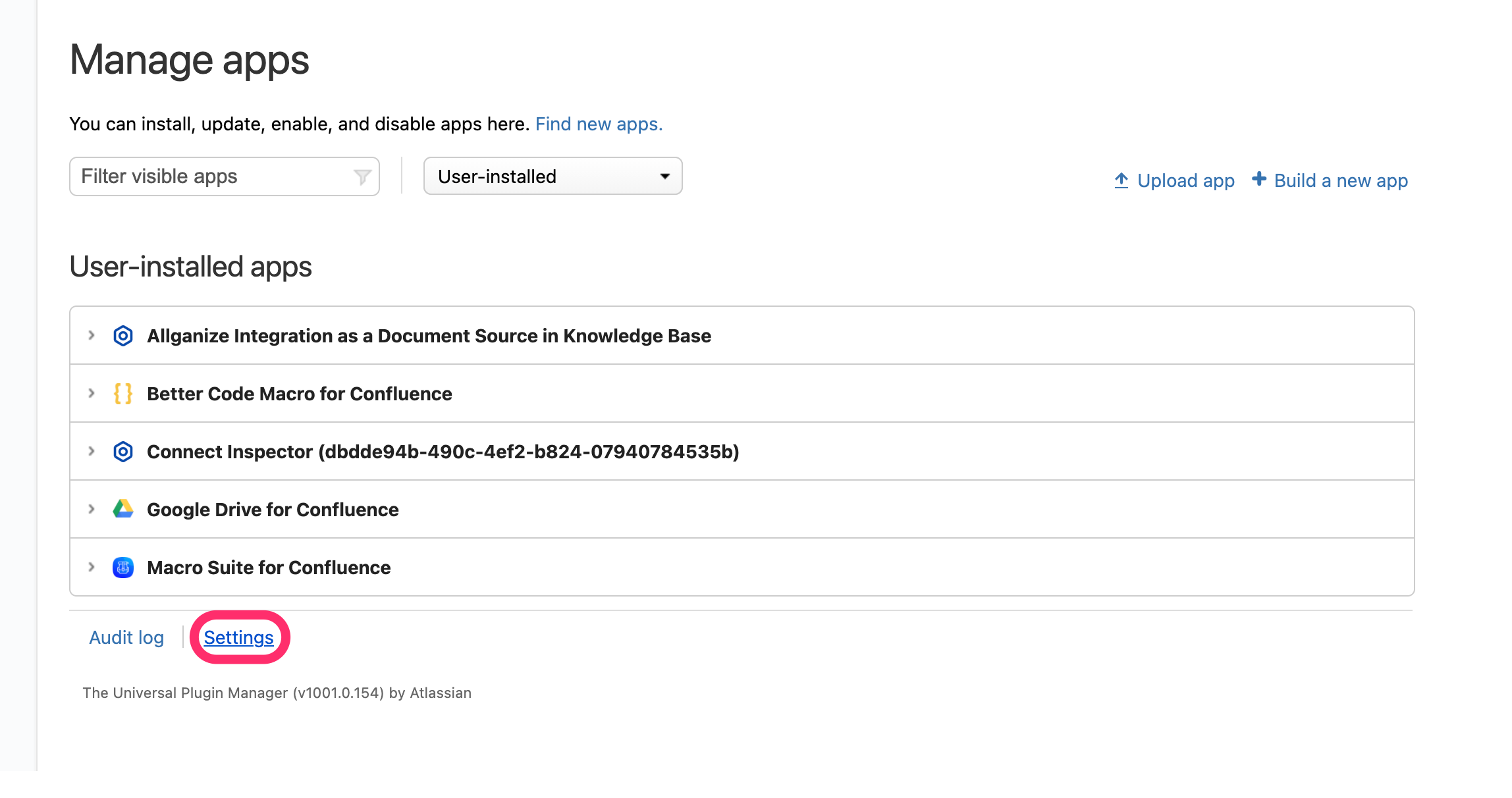Click the Connect Inspector hexagon icon
Screen dimensions: 1512x798
tap(123, 452)
